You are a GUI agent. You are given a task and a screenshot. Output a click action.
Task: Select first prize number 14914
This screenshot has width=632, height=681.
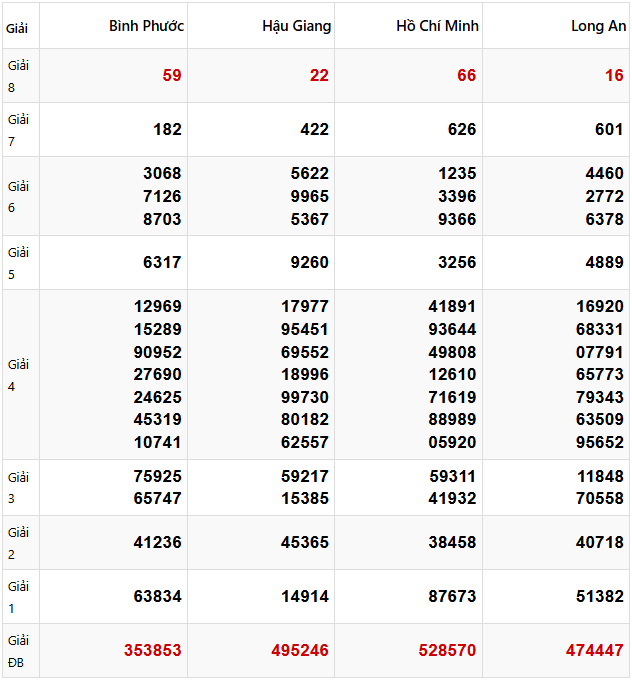click(305, 596)
